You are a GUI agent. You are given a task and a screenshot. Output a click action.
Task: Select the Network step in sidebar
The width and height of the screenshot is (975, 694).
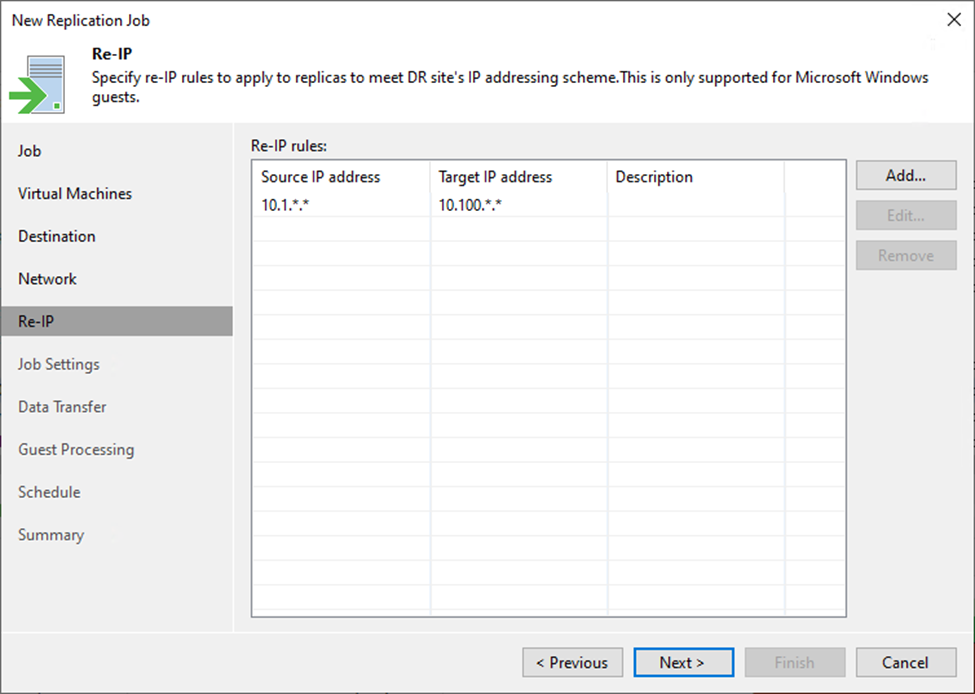coord(47,279)
